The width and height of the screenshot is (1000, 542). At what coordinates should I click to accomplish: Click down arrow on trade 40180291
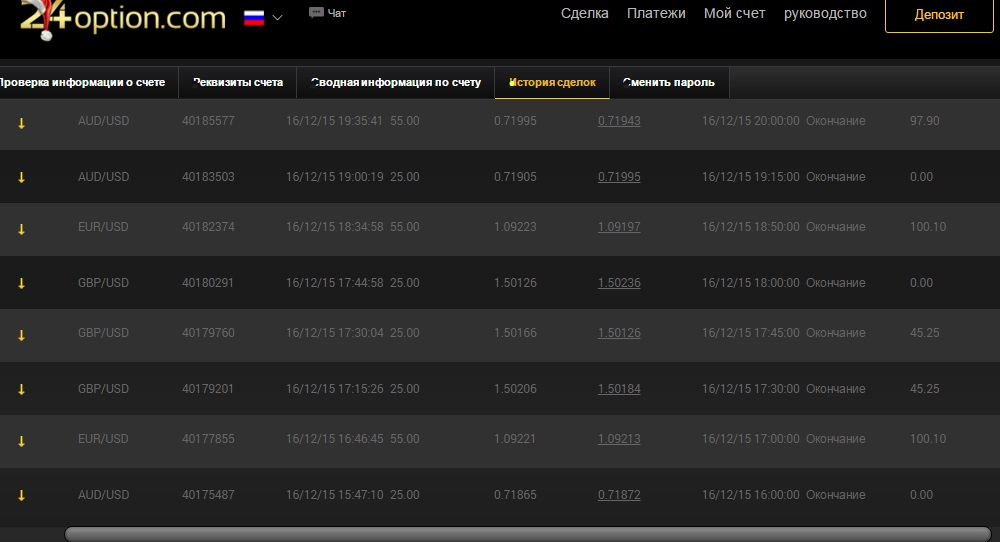click(21, 283)
